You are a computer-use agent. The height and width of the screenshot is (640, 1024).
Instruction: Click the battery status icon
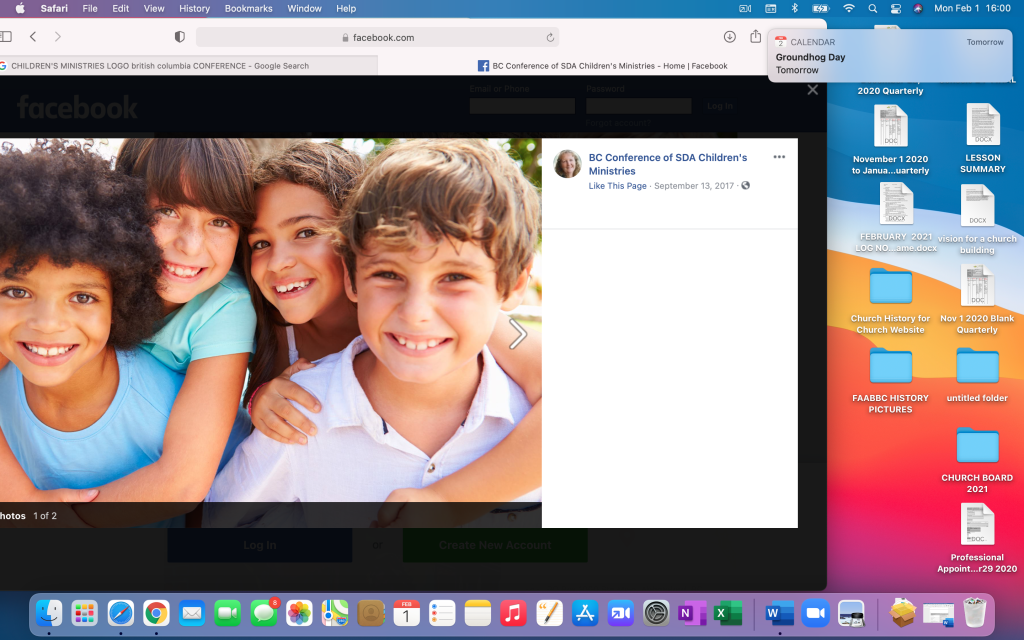820,8
